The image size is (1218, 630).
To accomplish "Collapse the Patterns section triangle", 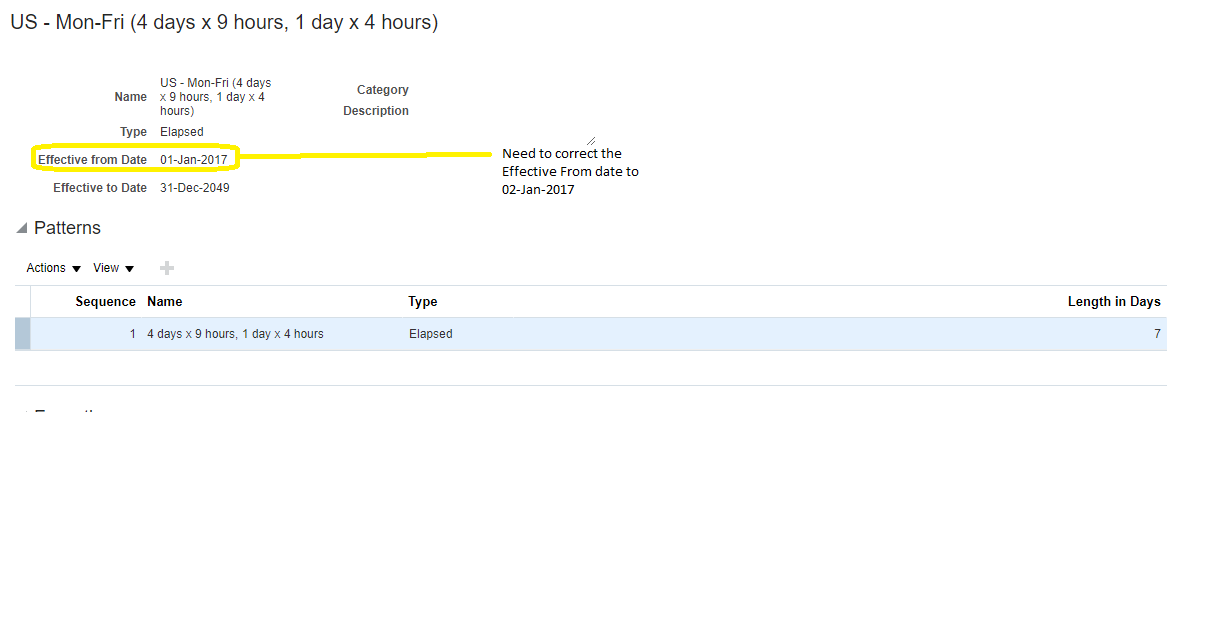I will pos(21,227).
